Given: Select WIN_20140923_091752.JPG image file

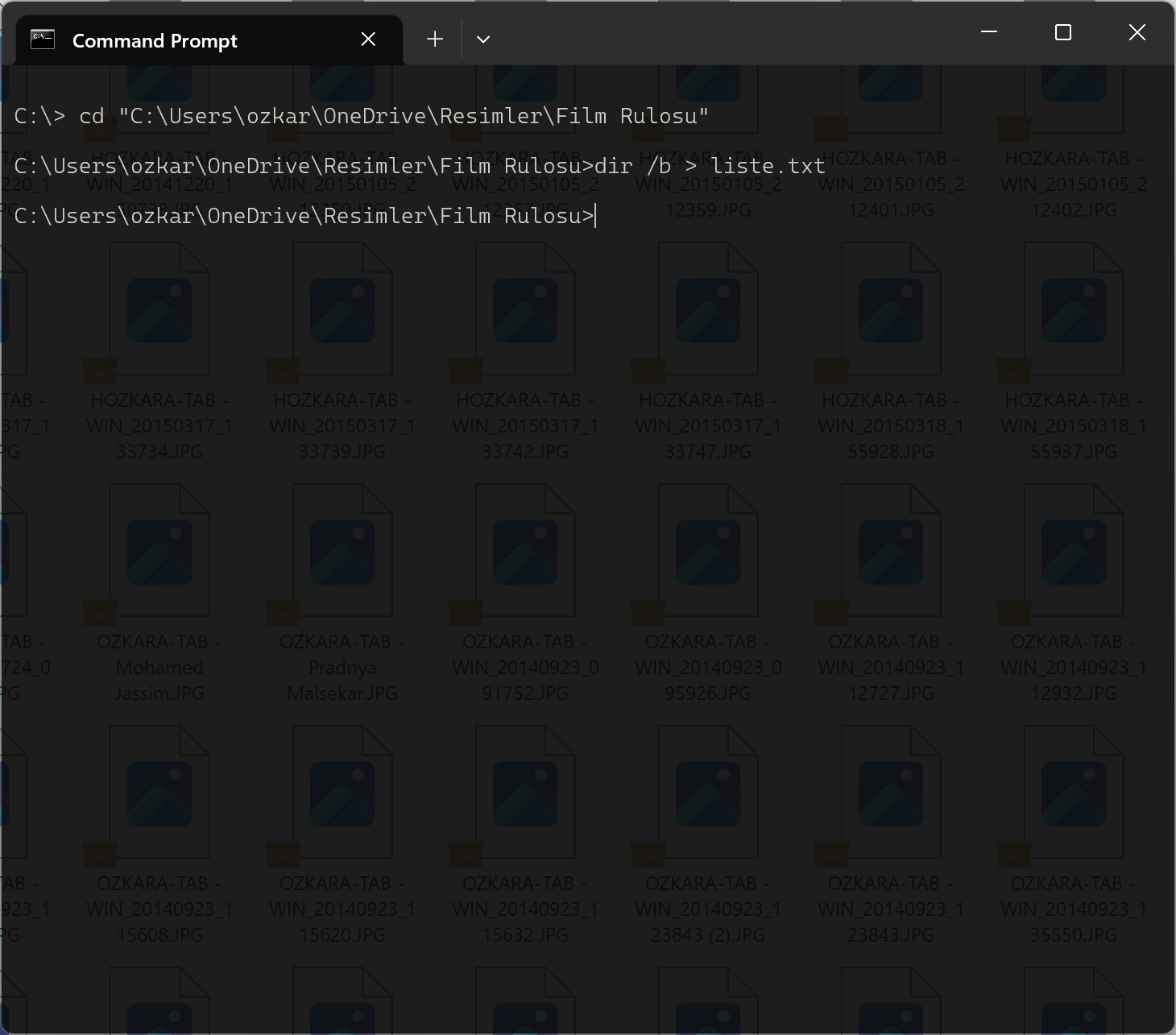Looking at the screenshot, I should [x=525, y=552].
